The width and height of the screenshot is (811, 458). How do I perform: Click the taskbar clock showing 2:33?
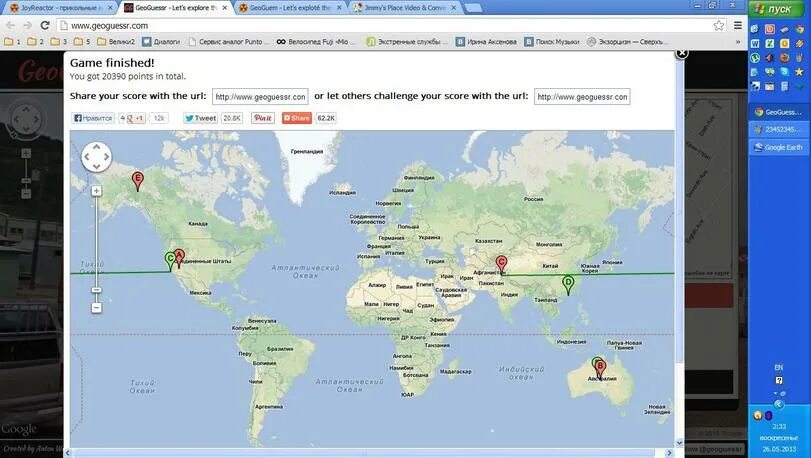(x=779, y=426)
